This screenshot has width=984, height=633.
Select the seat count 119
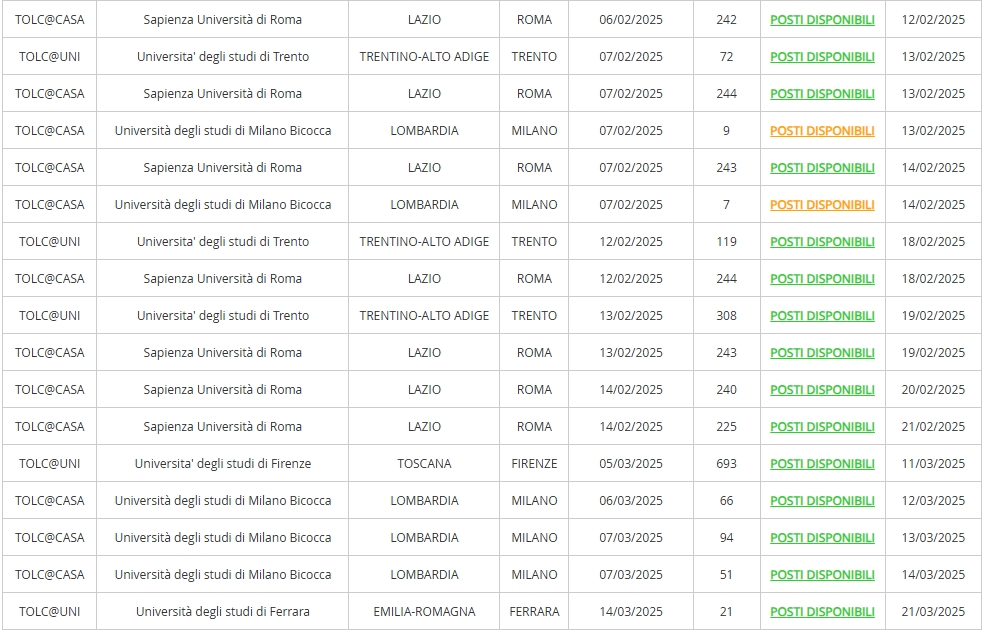(726, 242)
